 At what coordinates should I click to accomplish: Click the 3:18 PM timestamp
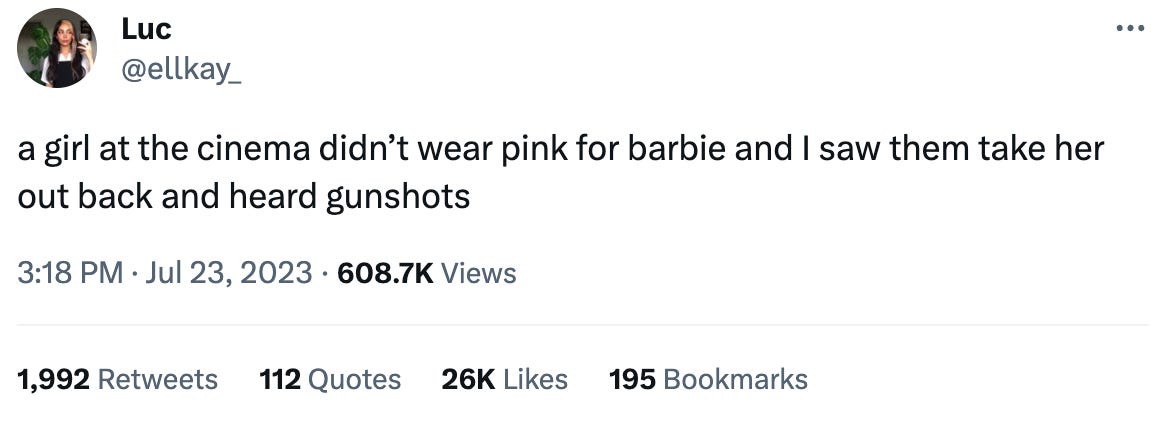(70, 273)
